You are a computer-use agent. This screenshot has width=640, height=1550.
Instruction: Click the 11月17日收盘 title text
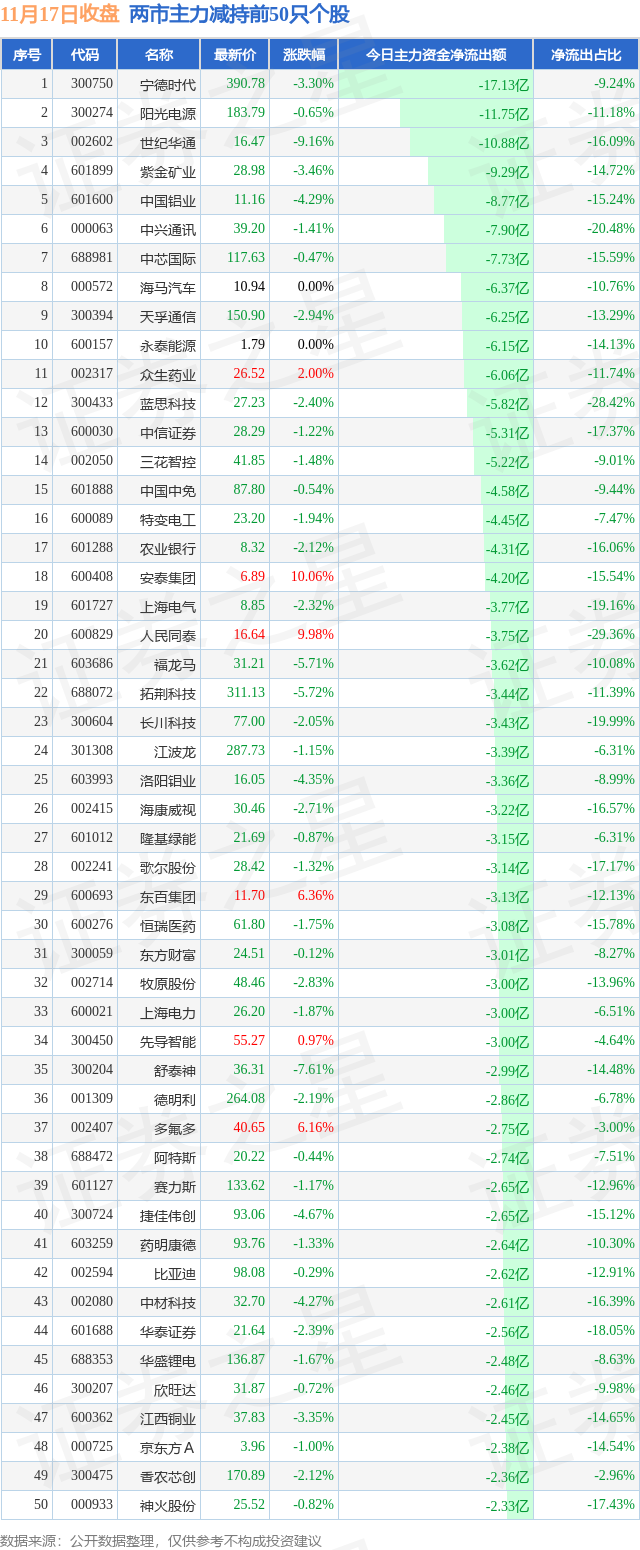(60, 15)
